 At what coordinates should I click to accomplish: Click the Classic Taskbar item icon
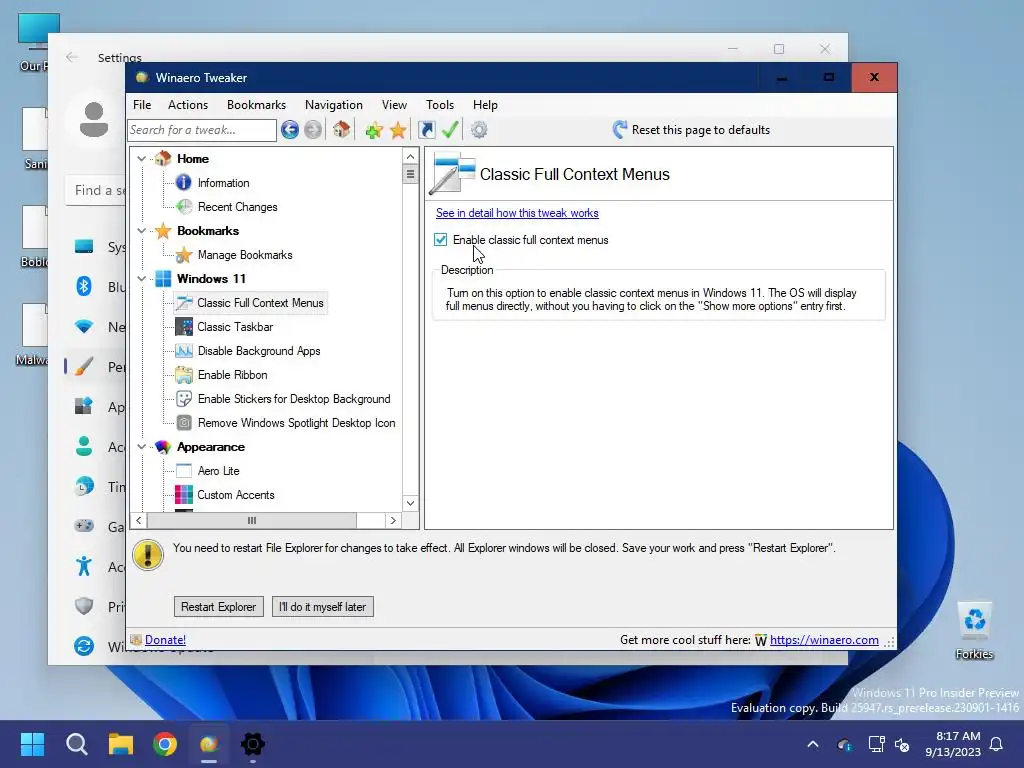tap(184, 327)
